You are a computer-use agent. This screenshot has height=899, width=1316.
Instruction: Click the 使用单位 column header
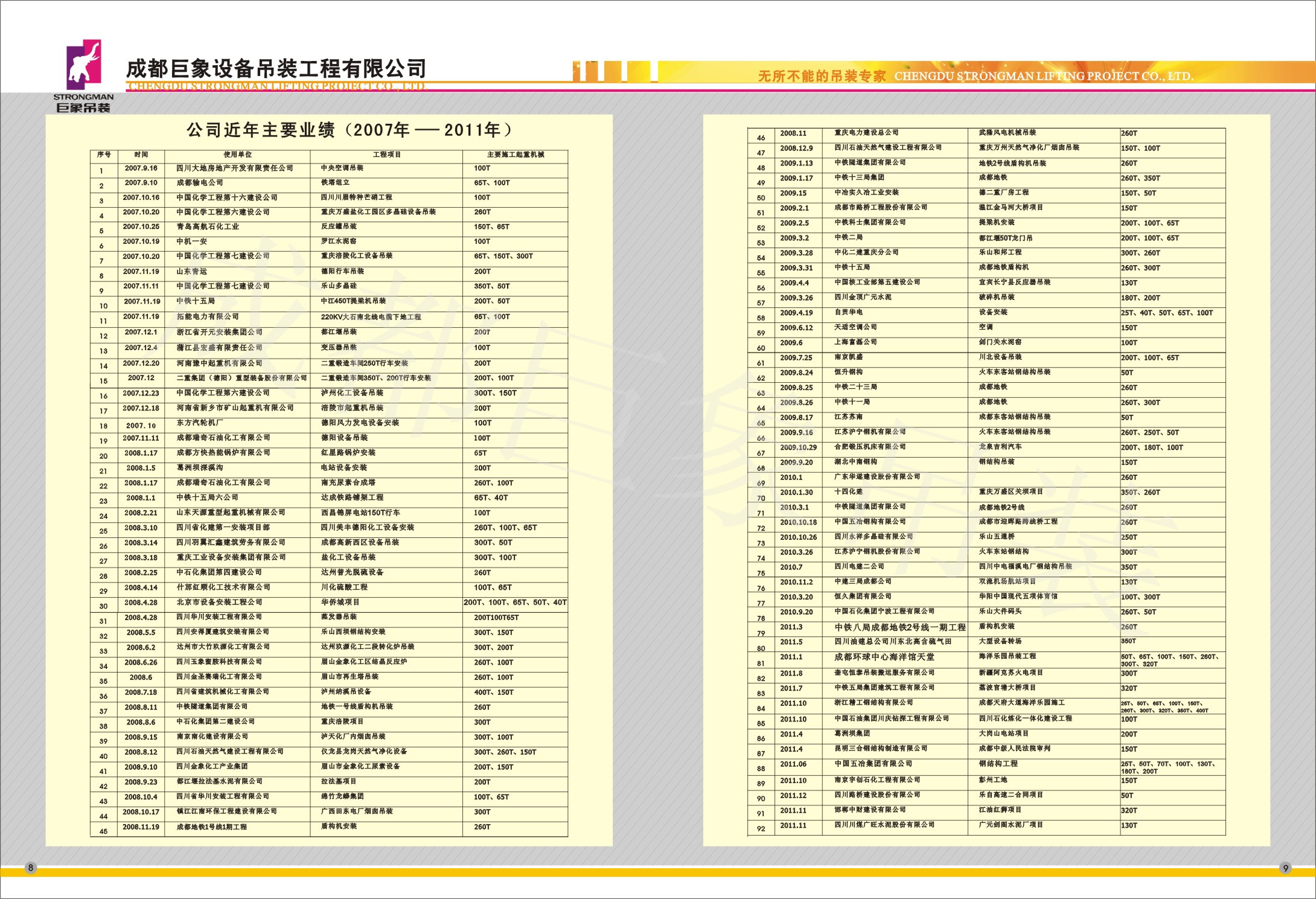click(237, 155)
